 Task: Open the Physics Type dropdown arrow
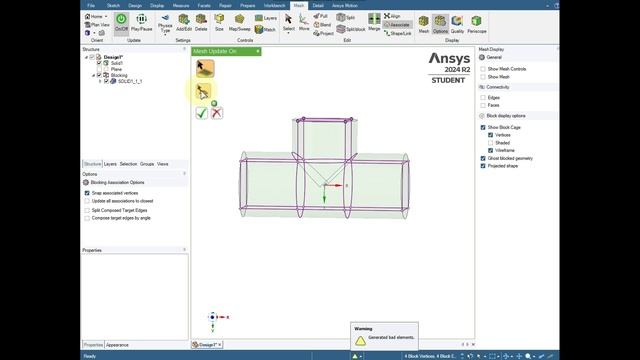165,36
